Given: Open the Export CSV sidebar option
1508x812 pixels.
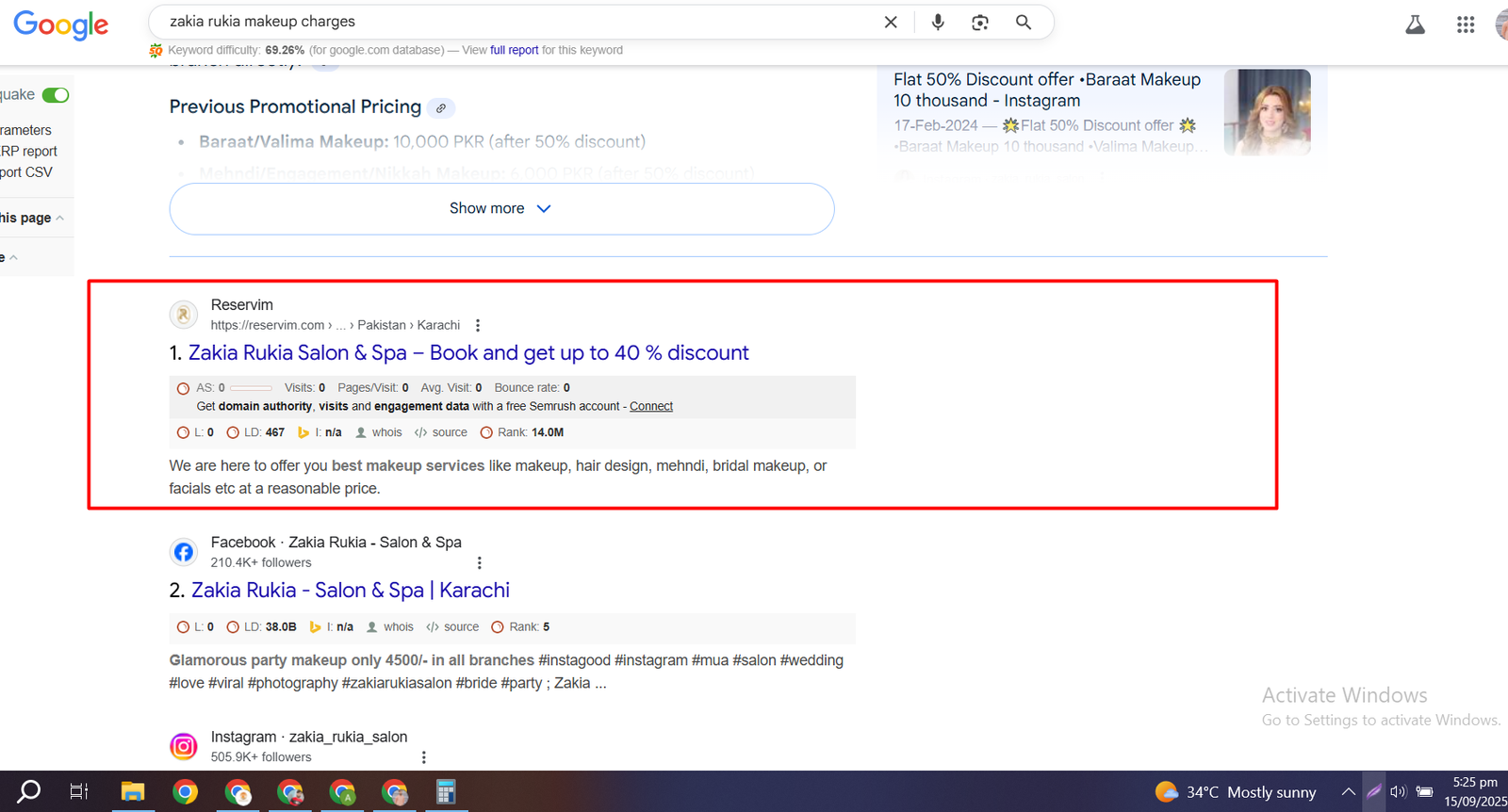Looking at the screenshot, I should [x=26, y=172].
